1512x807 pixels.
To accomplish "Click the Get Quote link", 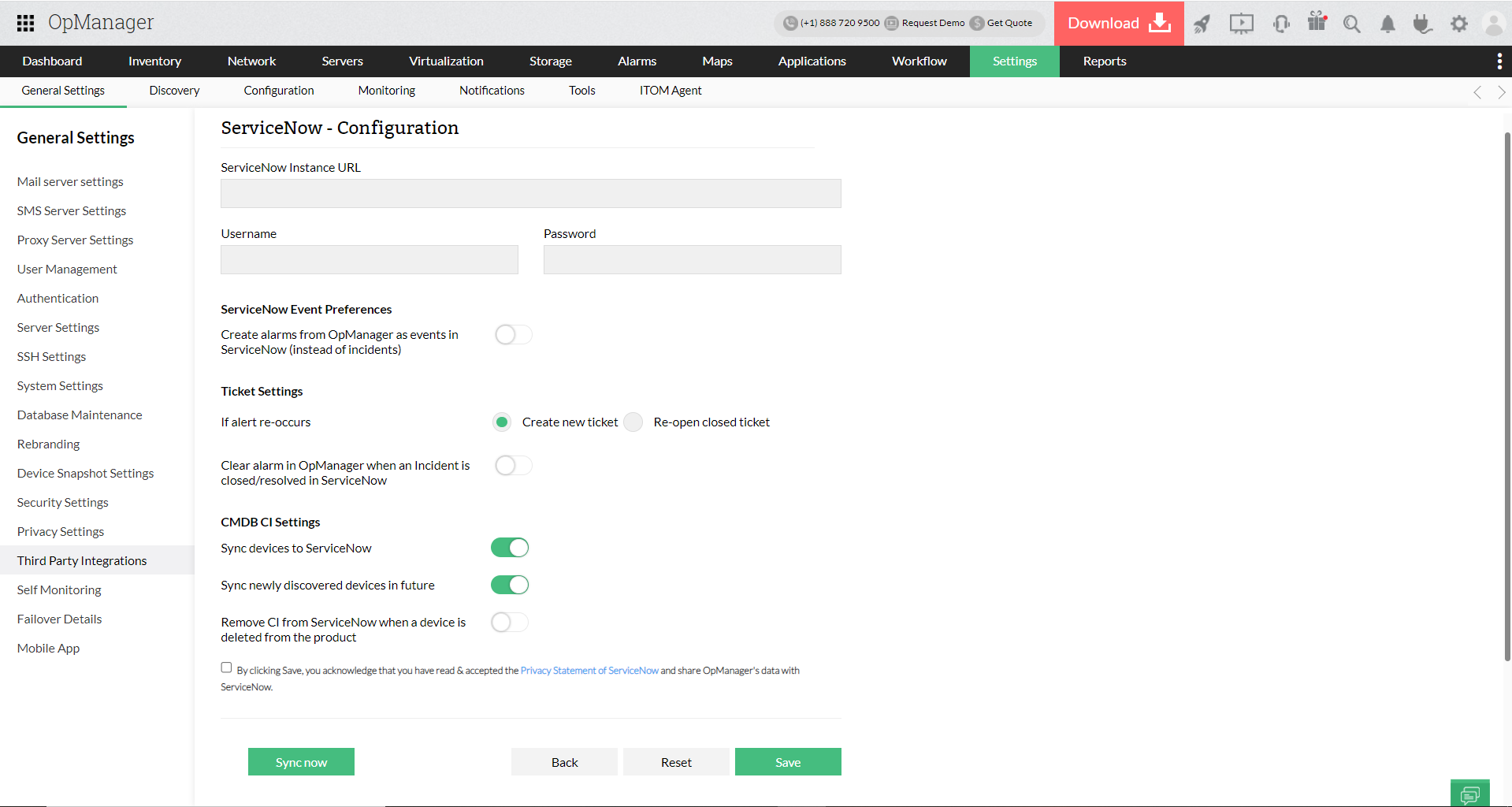I will pos(1009,23).
